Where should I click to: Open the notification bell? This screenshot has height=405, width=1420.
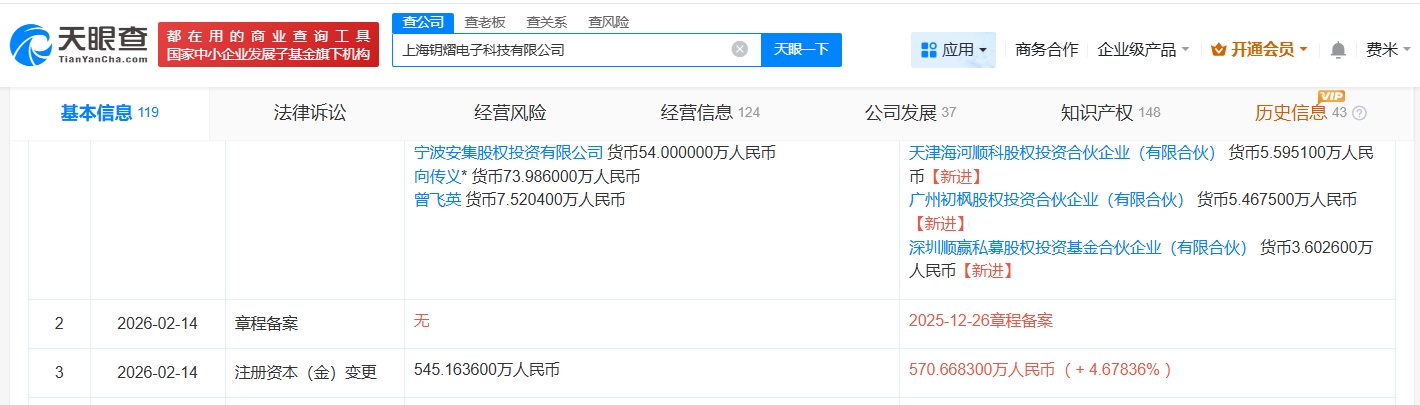pos(1338,50)
